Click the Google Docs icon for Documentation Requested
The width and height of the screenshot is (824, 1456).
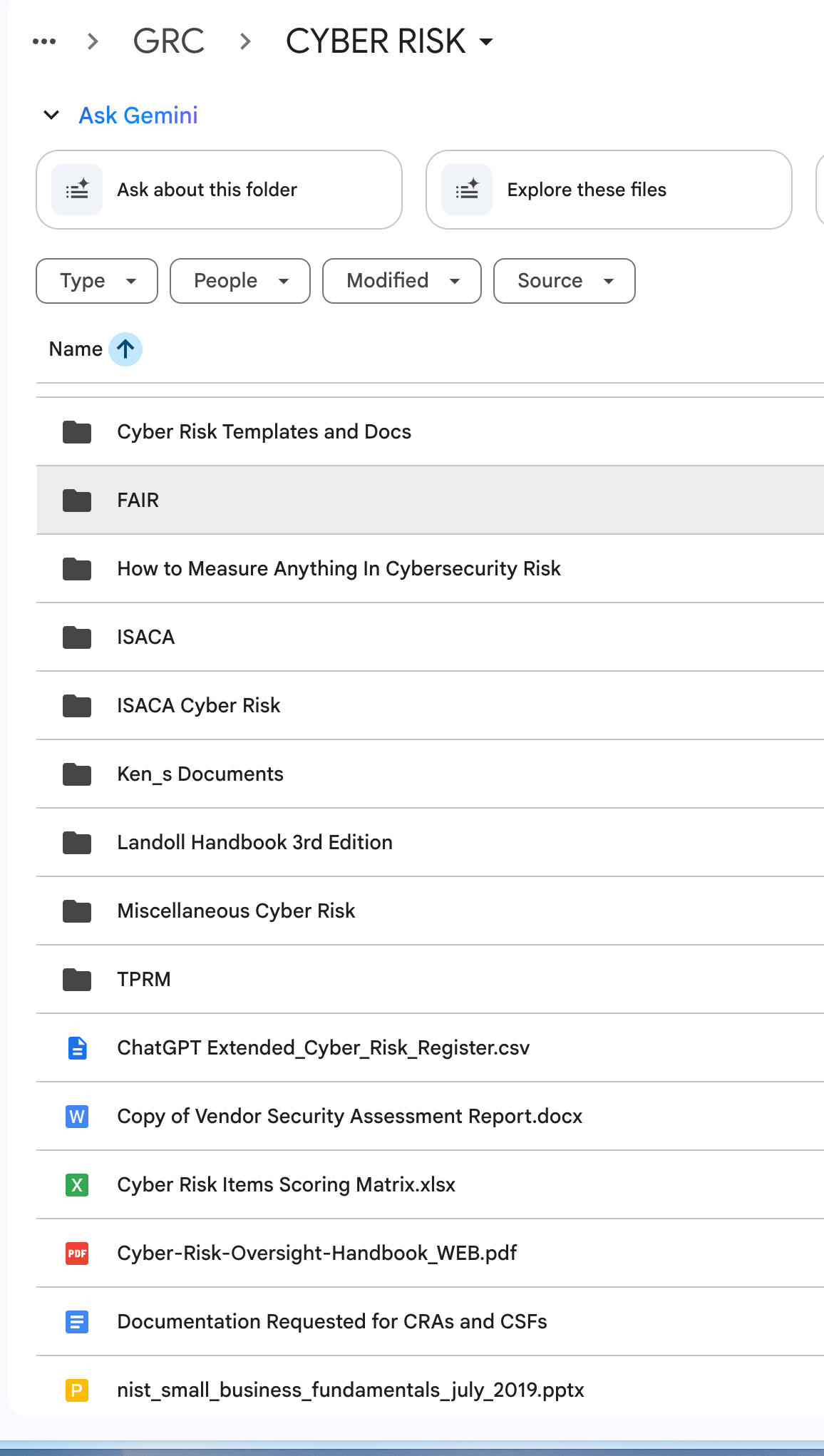tap(77, 1322)
